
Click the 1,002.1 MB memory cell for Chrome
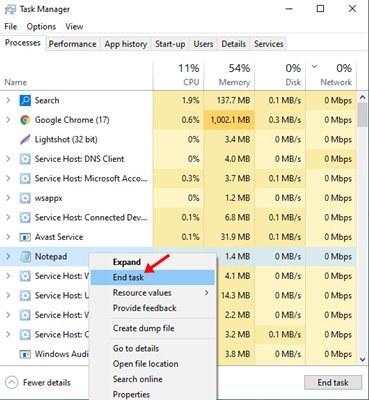coord(229,120)
